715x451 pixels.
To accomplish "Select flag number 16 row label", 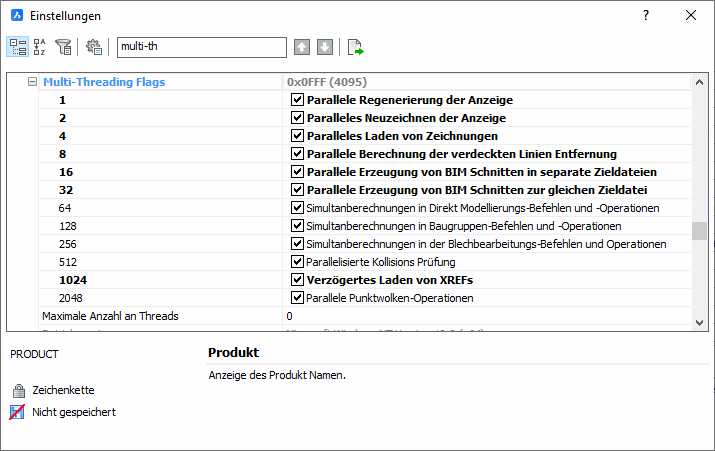I will click(x=66, y=172).
